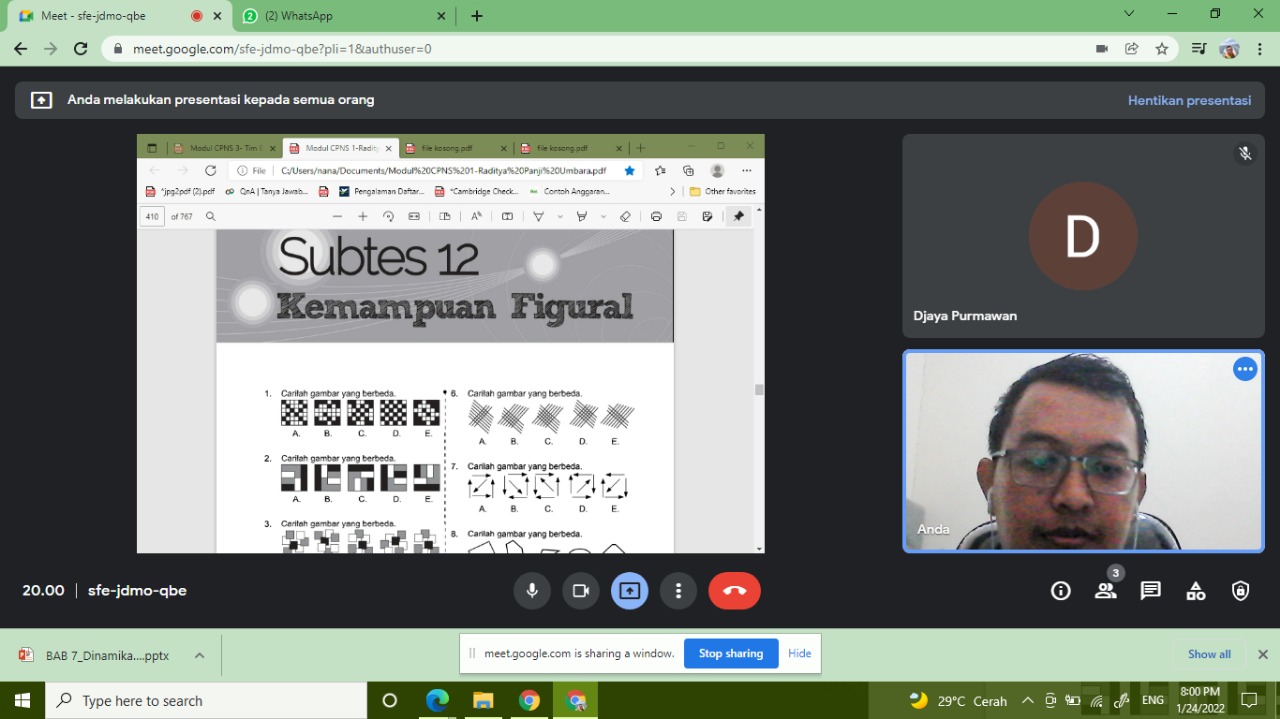Toggle the present screen button
Viewport: 1280px width, 719px height.
click(629, 591)
